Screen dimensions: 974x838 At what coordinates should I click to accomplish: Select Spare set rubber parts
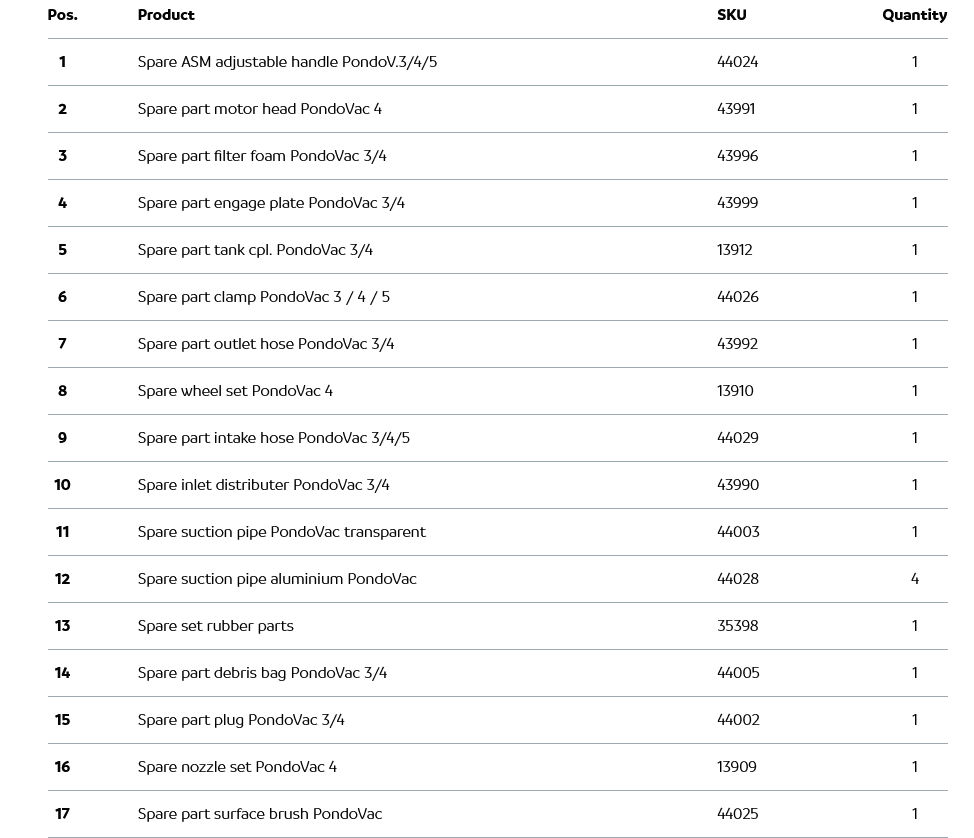coord(216,626)
